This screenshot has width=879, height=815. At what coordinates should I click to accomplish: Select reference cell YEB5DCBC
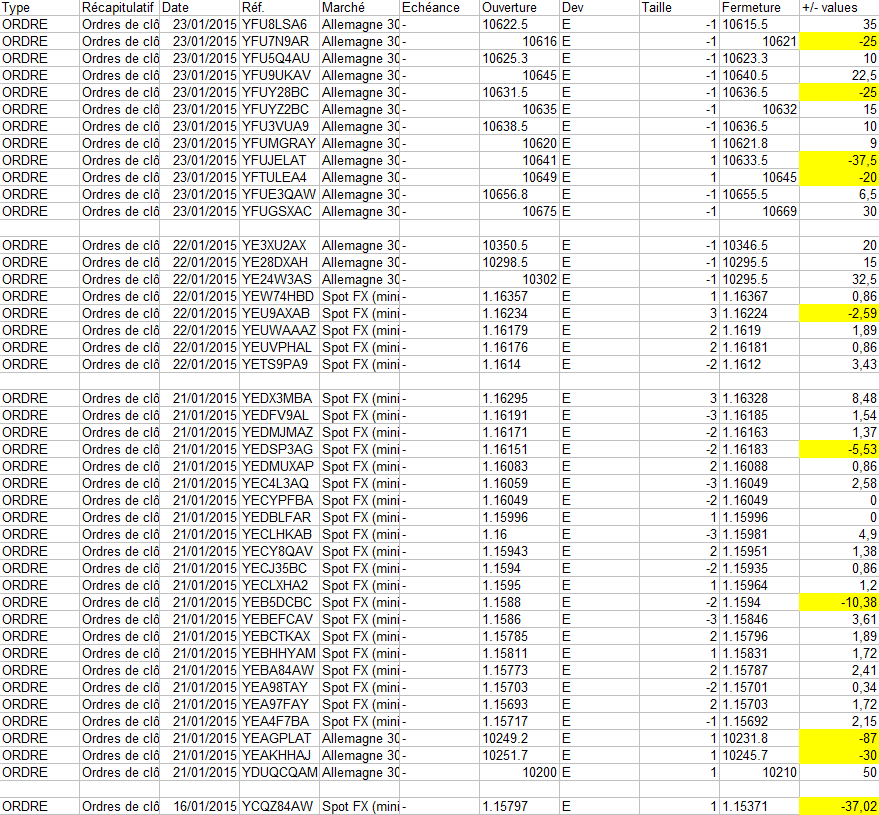[280, 603]
